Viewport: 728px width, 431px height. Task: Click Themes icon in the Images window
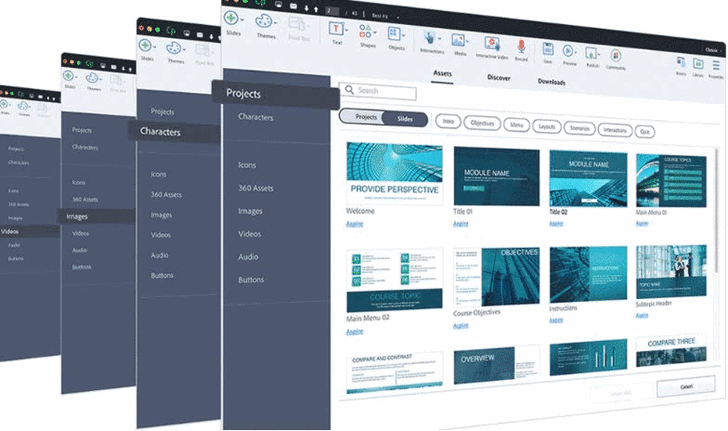92,78
